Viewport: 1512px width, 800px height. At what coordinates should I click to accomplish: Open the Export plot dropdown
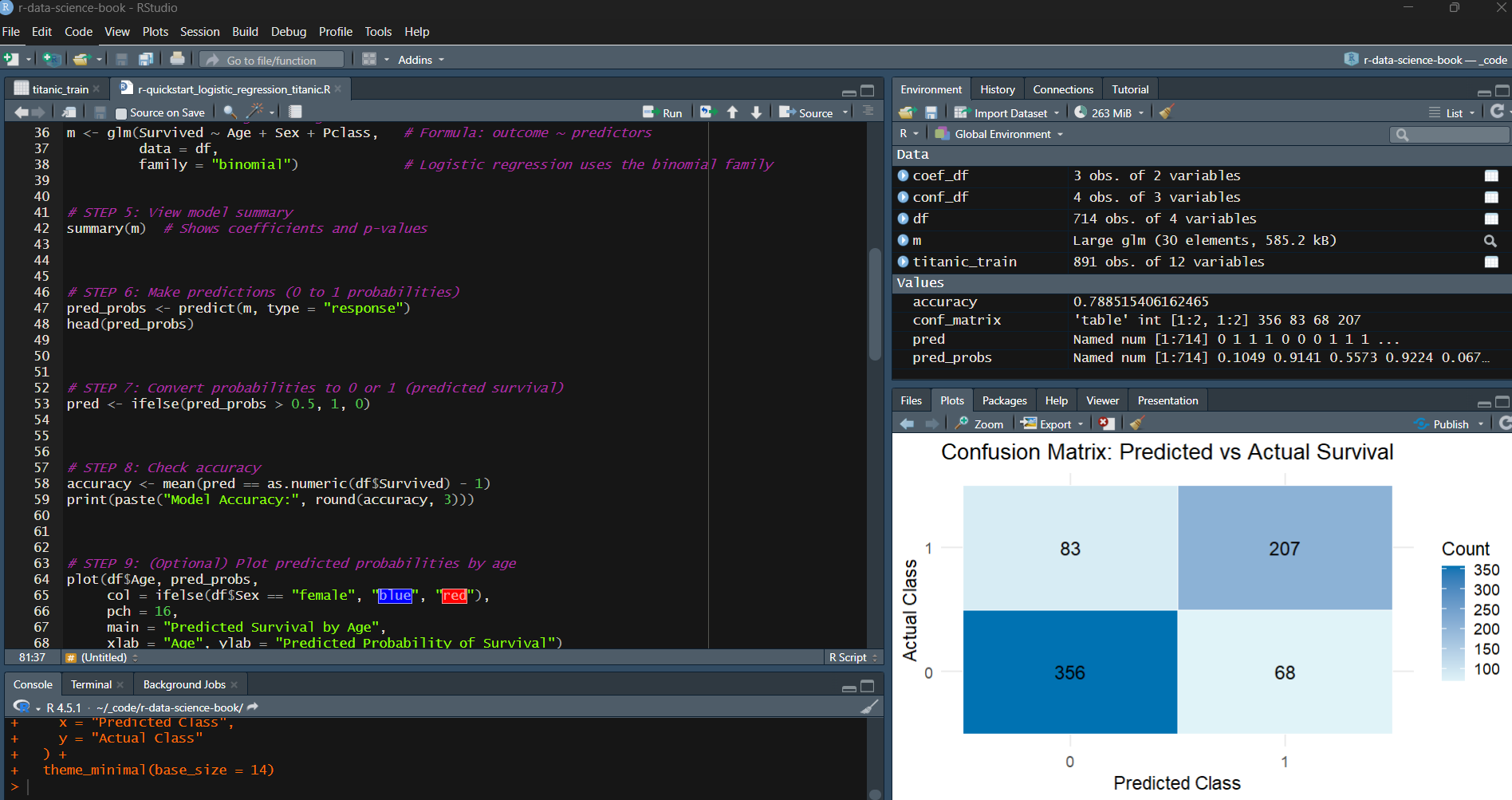1054,424
